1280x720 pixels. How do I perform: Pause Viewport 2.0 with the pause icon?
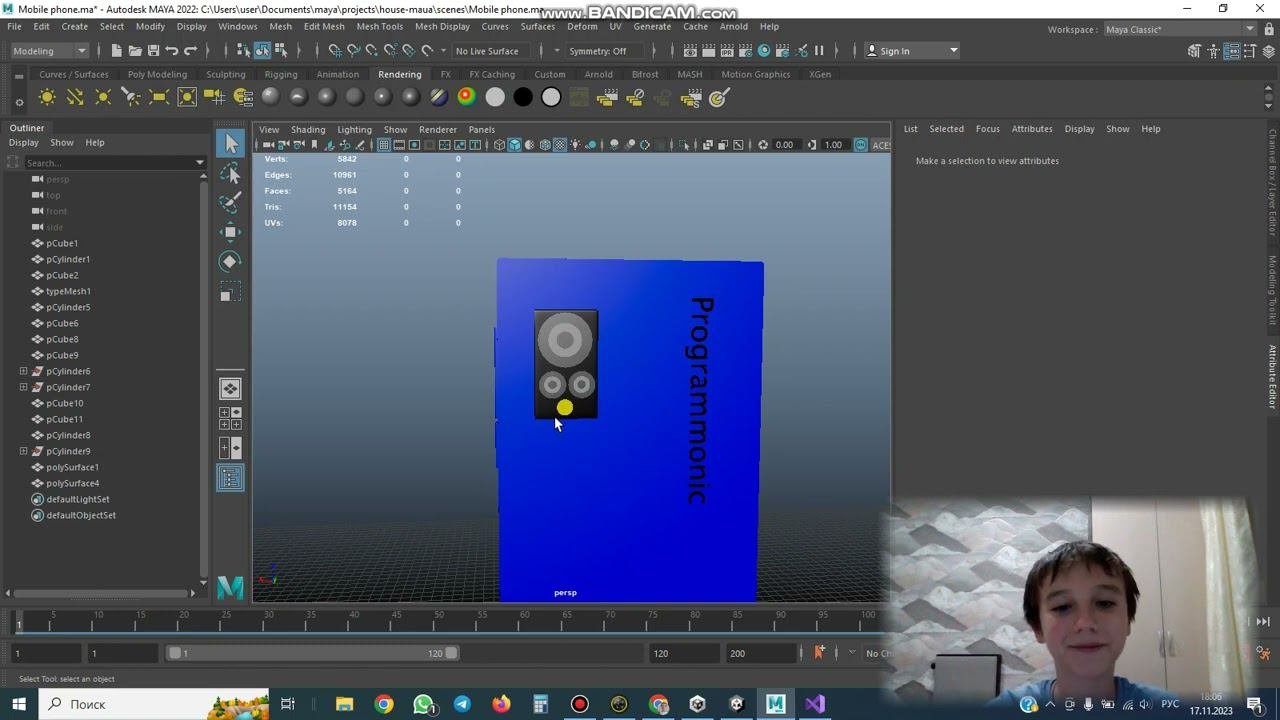point(819,51)
